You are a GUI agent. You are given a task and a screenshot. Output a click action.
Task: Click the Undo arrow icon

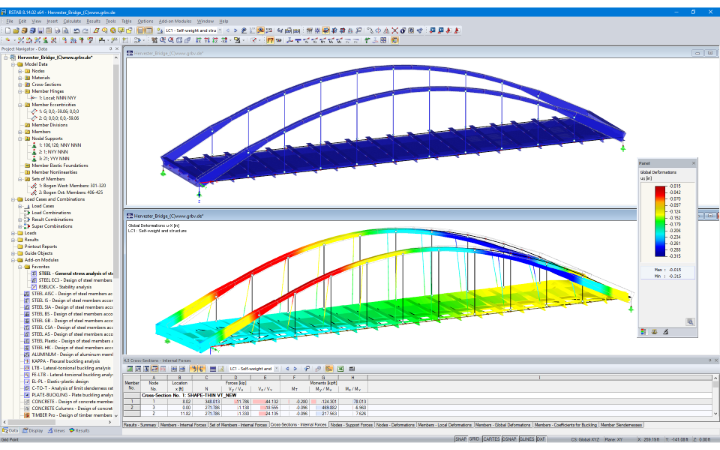click(x=77, y=31)
